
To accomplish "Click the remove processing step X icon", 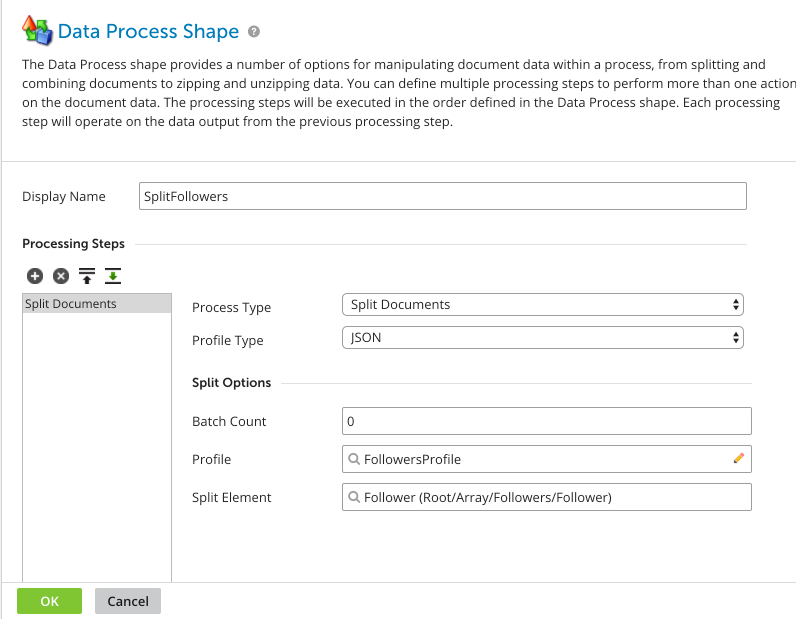I will (x=61, y=276).
